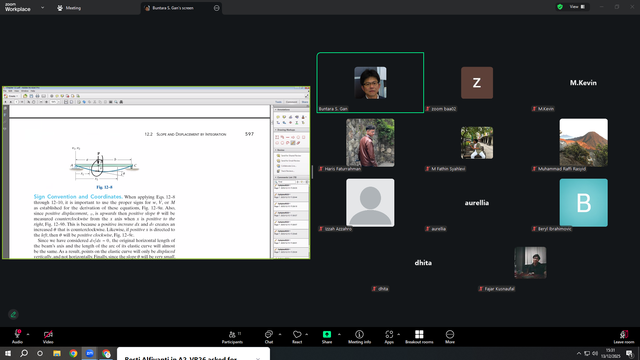Select Izzah Azzahro's default avatar tile
This screenshot has width=640, height=360.
coord(370,202)
